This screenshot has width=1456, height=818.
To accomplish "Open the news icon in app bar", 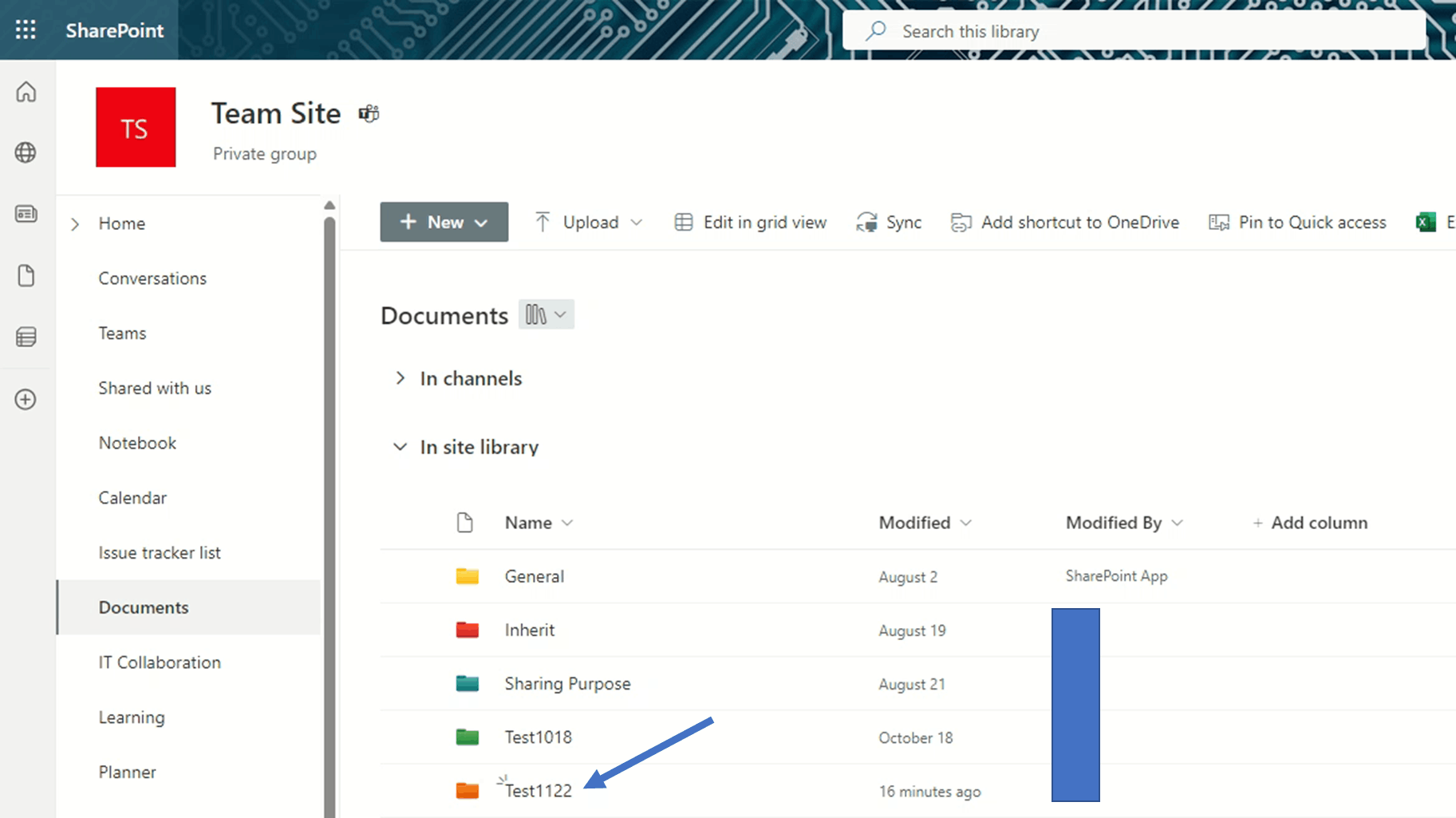I will 26,214.
